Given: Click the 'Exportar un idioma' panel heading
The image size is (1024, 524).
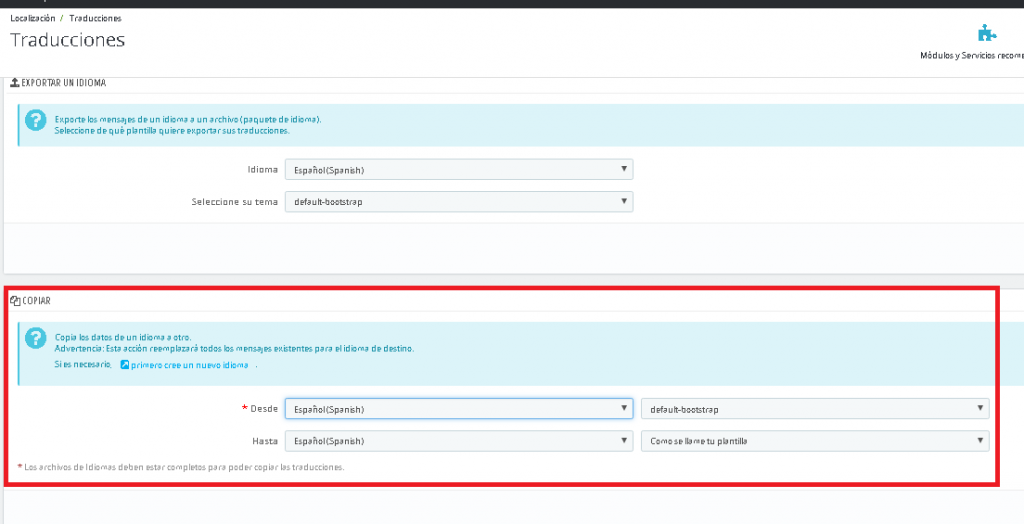Looking at the screenshot, I should tap(64, 83).
